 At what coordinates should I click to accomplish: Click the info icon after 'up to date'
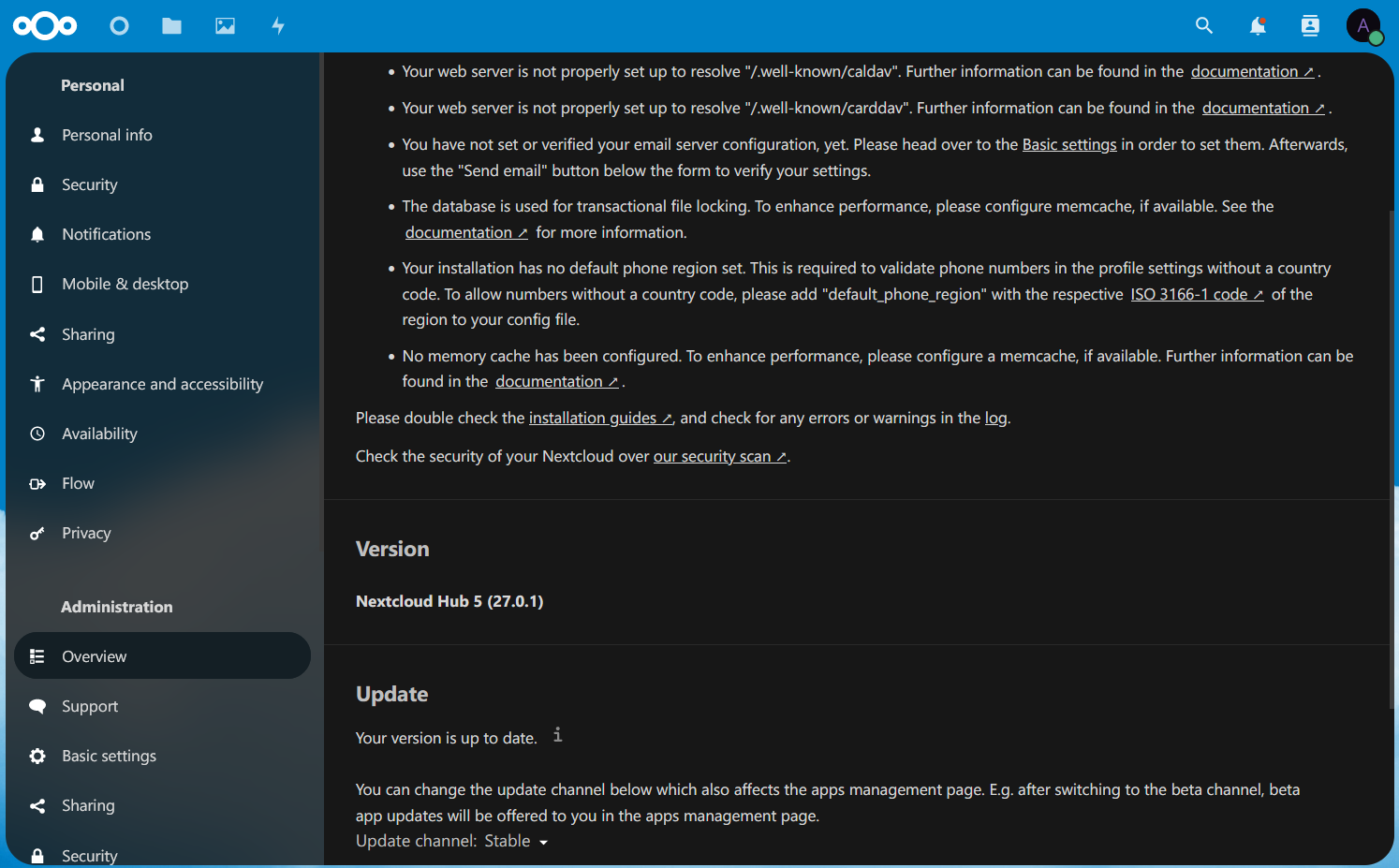pos(557,735)
